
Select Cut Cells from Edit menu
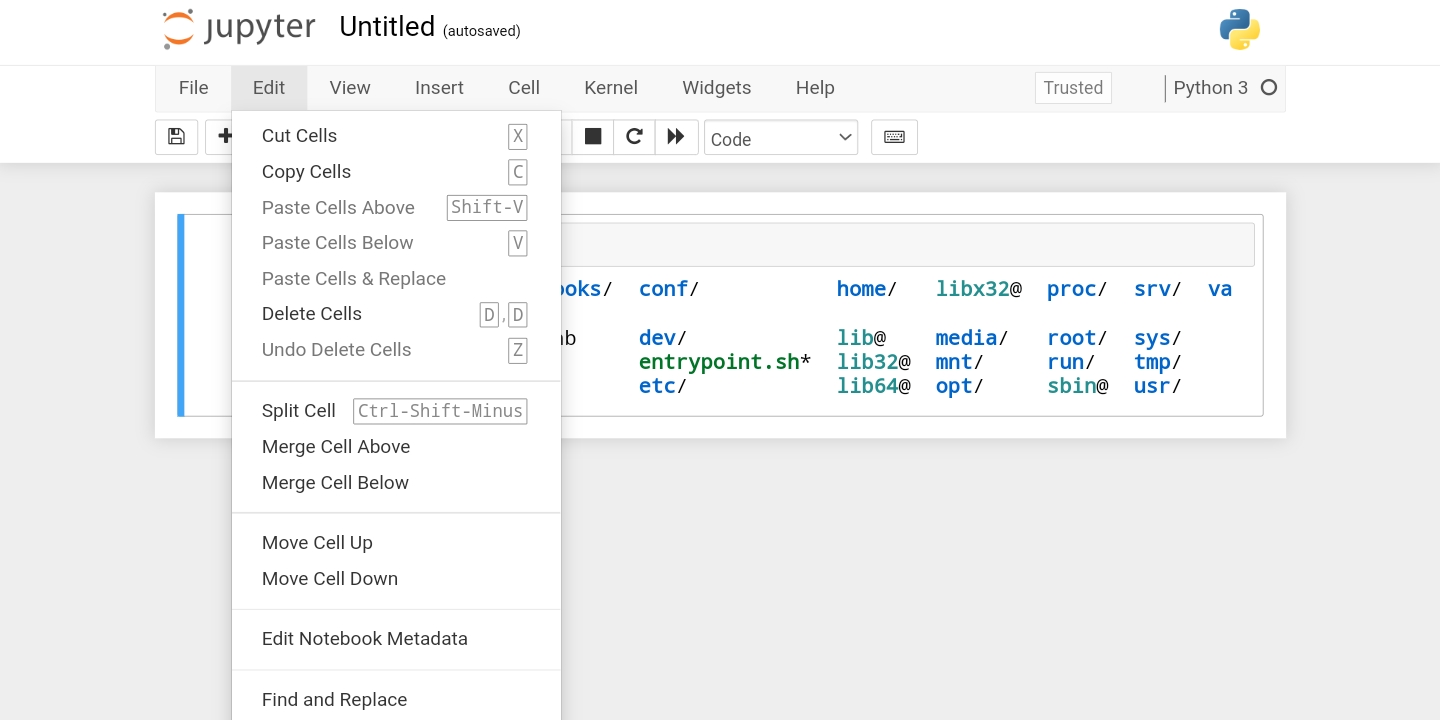[x=299, y=136]
